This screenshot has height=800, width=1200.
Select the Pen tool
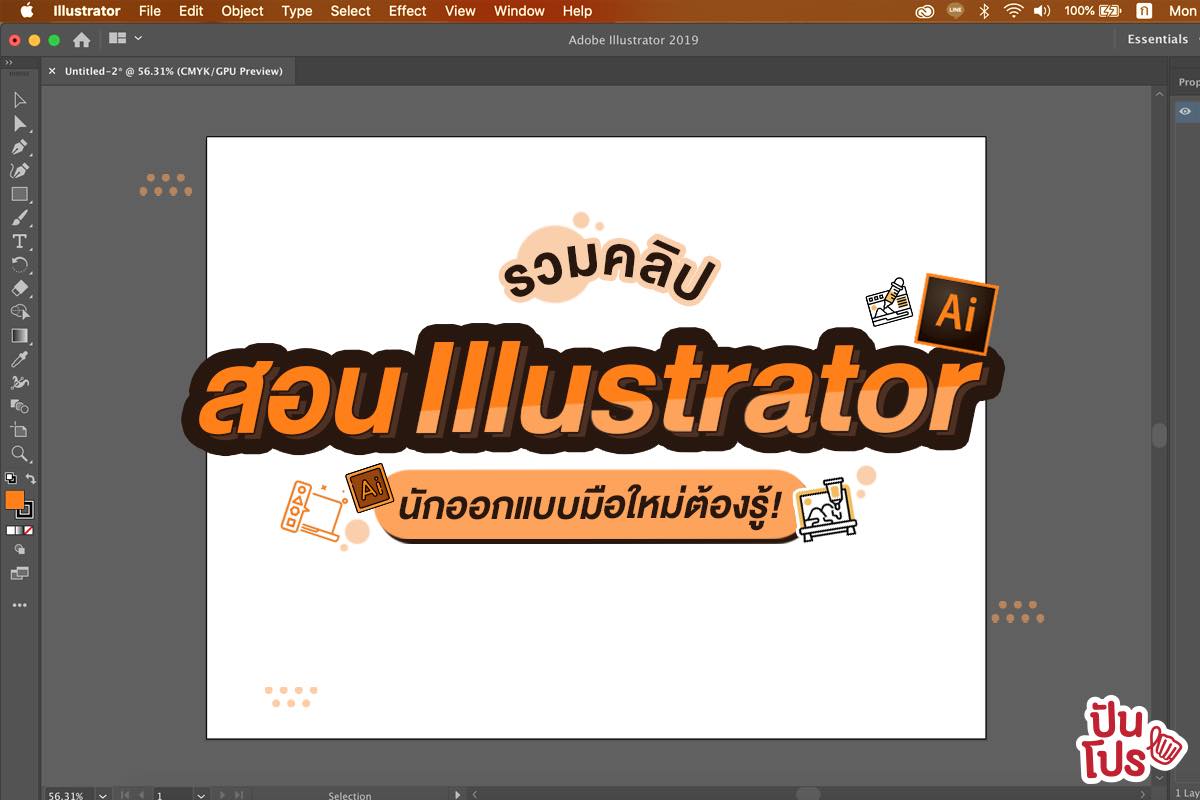[x=19, y=147]
